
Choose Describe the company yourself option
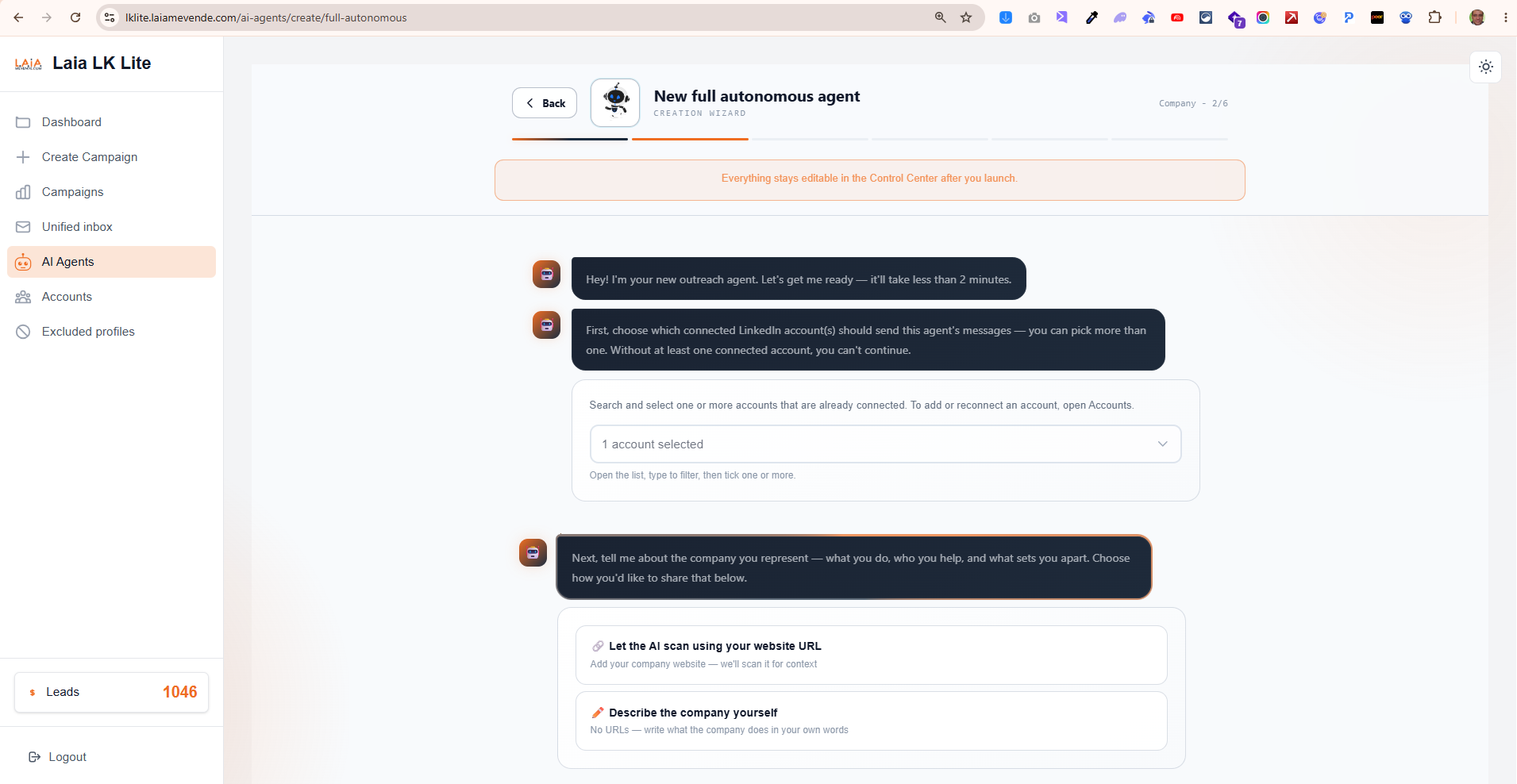871,721
